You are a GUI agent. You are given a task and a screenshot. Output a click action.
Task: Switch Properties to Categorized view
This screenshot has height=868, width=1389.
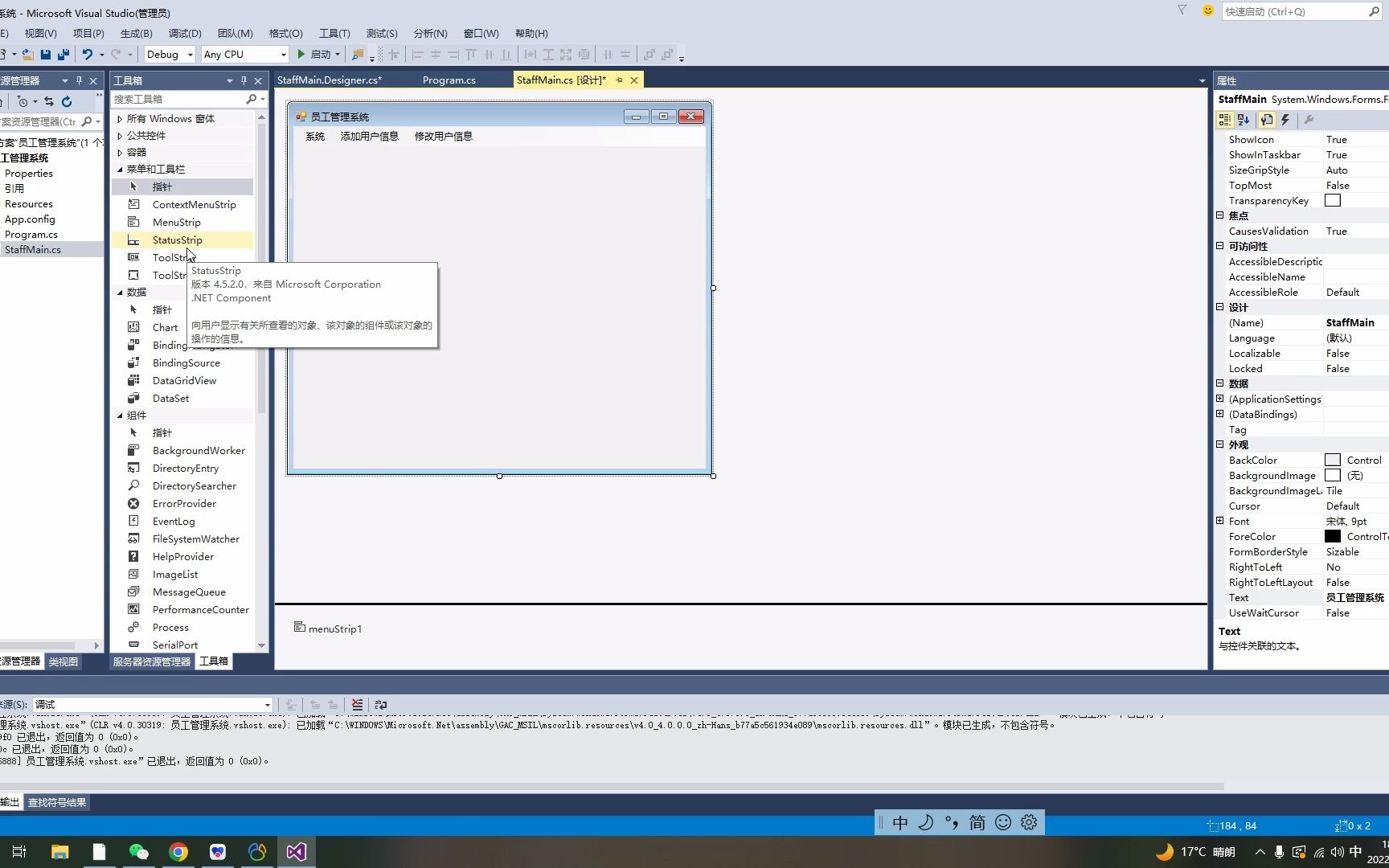(x=1225, y=120)
